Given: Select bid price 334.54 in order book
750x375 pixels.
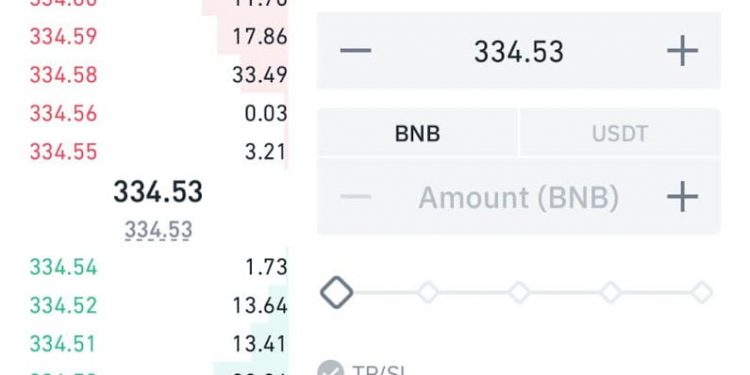Looking at the screenshot, I should (64, 266).
